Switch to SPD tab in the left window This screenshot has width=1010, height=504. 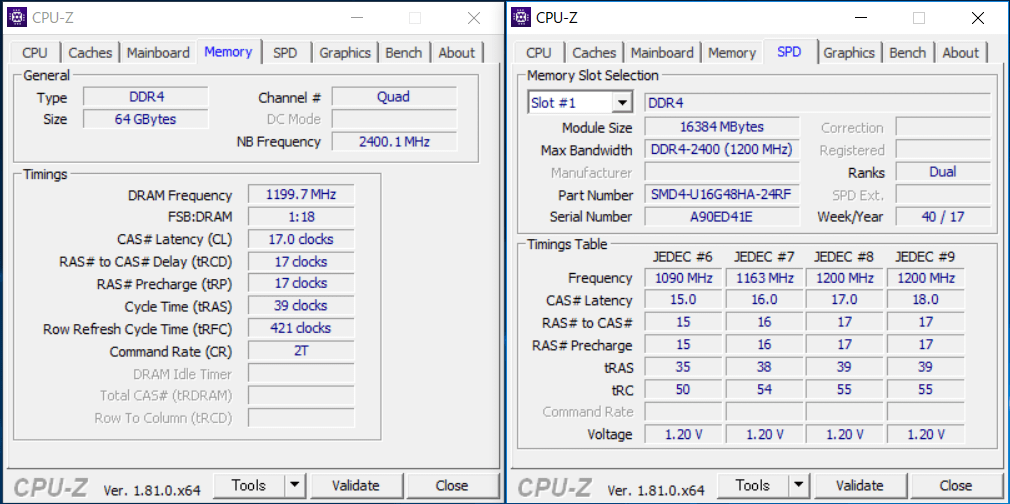click(285, 53)
